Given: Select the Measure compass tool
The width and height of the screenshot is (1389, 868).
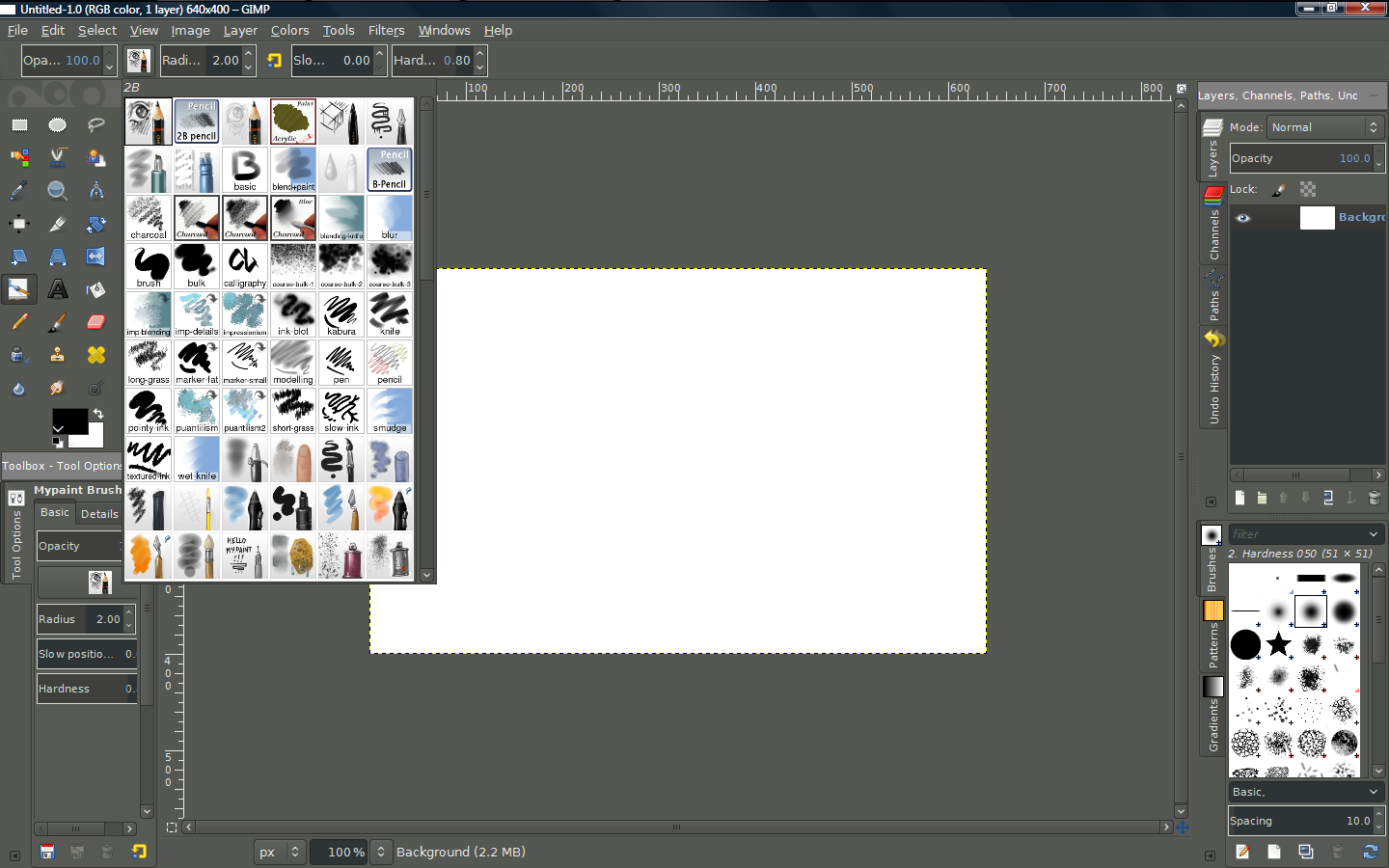Looking at the screenshot, I should point(96,191).
